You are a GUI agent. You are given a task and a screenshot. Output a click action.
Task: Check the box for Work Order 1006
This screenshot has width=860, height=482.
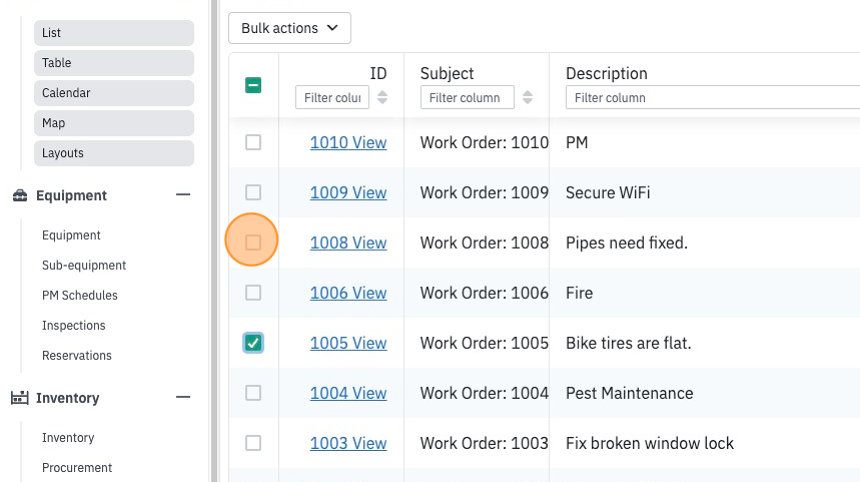tap(253, 293)
